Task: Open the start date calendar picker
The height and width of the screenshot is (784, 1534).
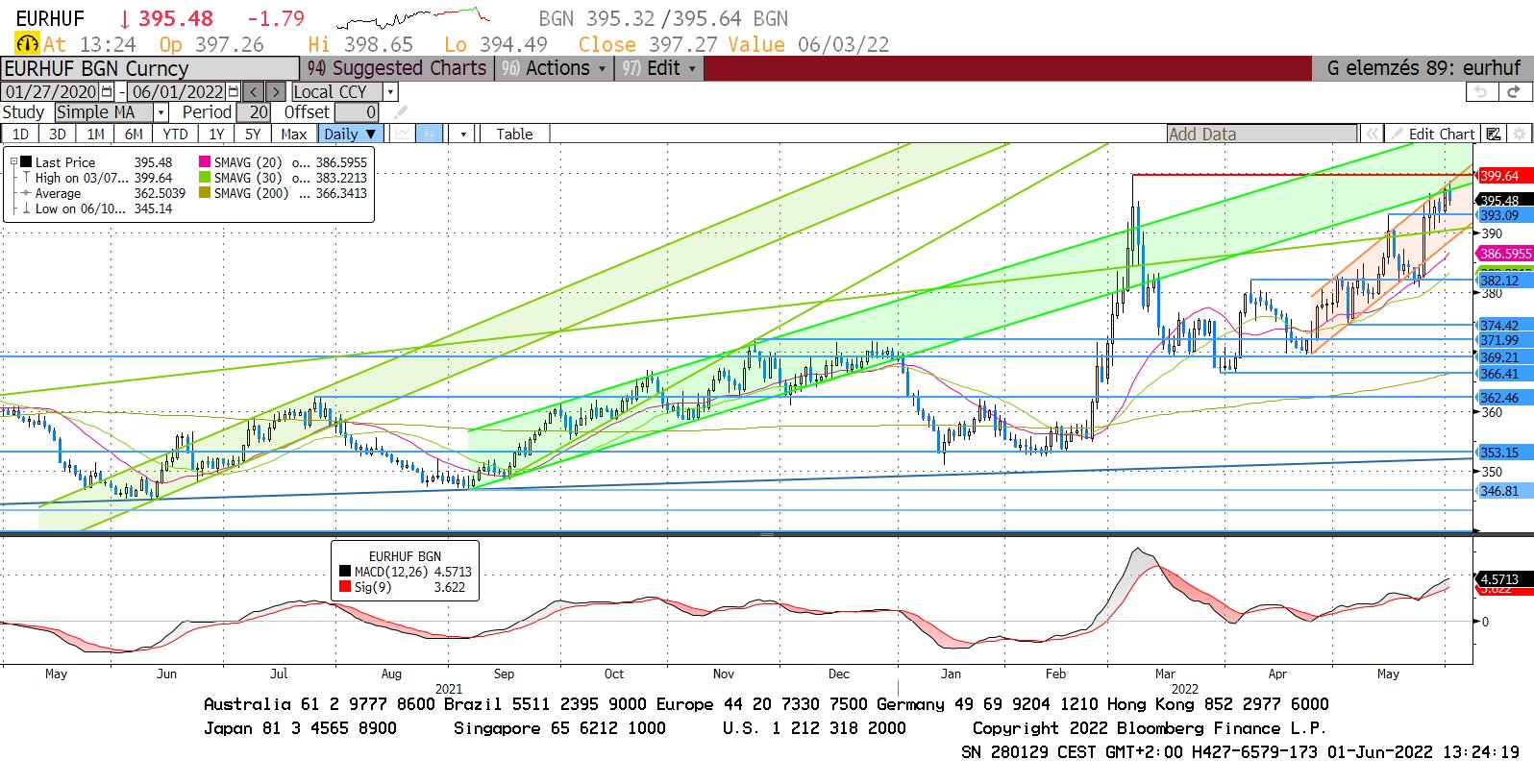Action: [107, 91]
